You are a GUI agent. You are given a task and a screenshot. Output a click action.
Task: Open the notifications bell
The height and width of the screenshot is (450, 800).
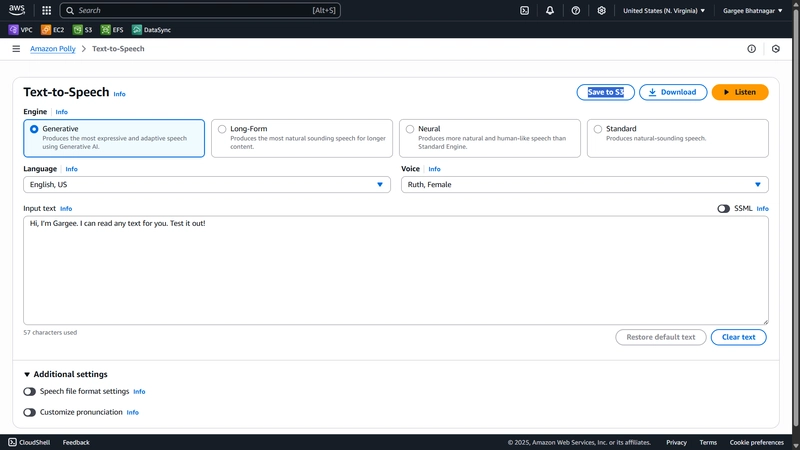(x=549, y=10)
